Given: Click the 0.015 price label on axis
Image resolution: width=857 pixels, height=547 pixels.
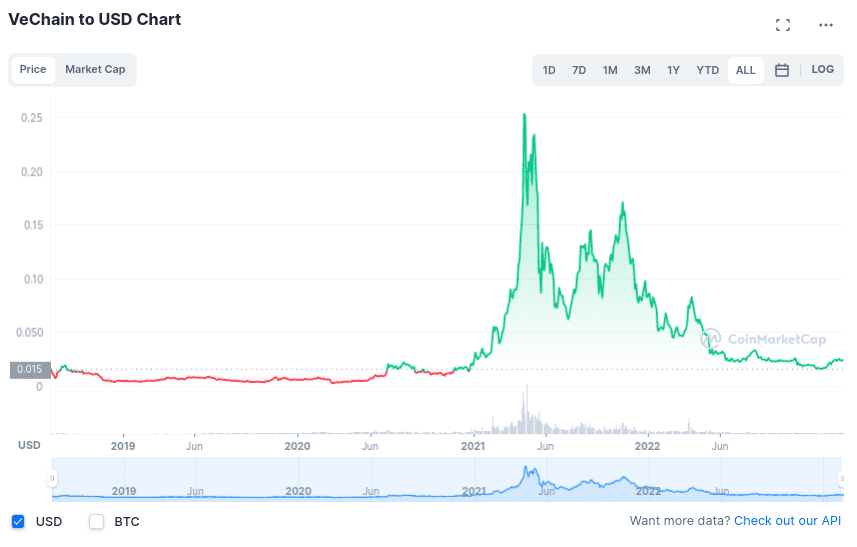Looking at the screenshot, I should [30, 369].
